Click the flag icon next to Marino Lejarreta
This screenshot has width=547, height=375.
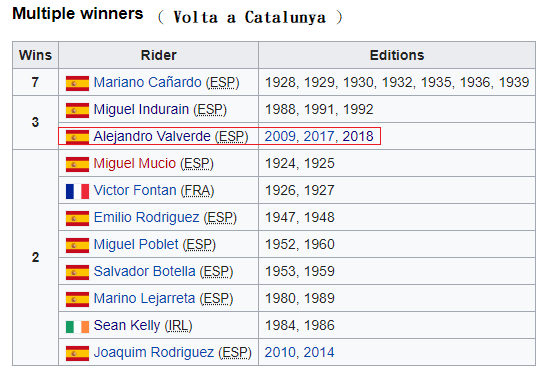[77, 299]
